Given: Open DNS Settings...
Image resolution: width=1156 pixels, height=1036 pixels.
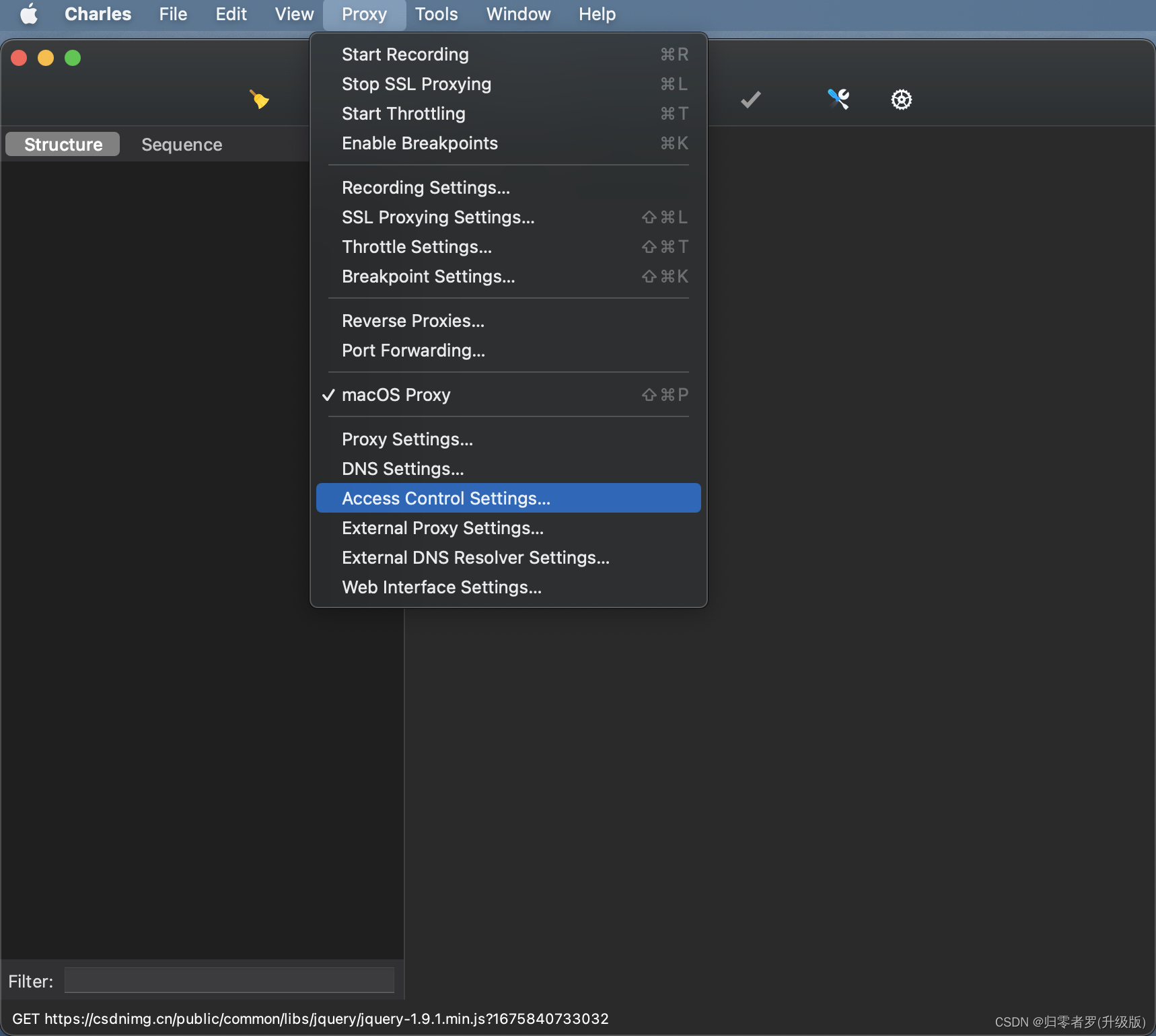Looking at the screenshot, I should (509, 469).
